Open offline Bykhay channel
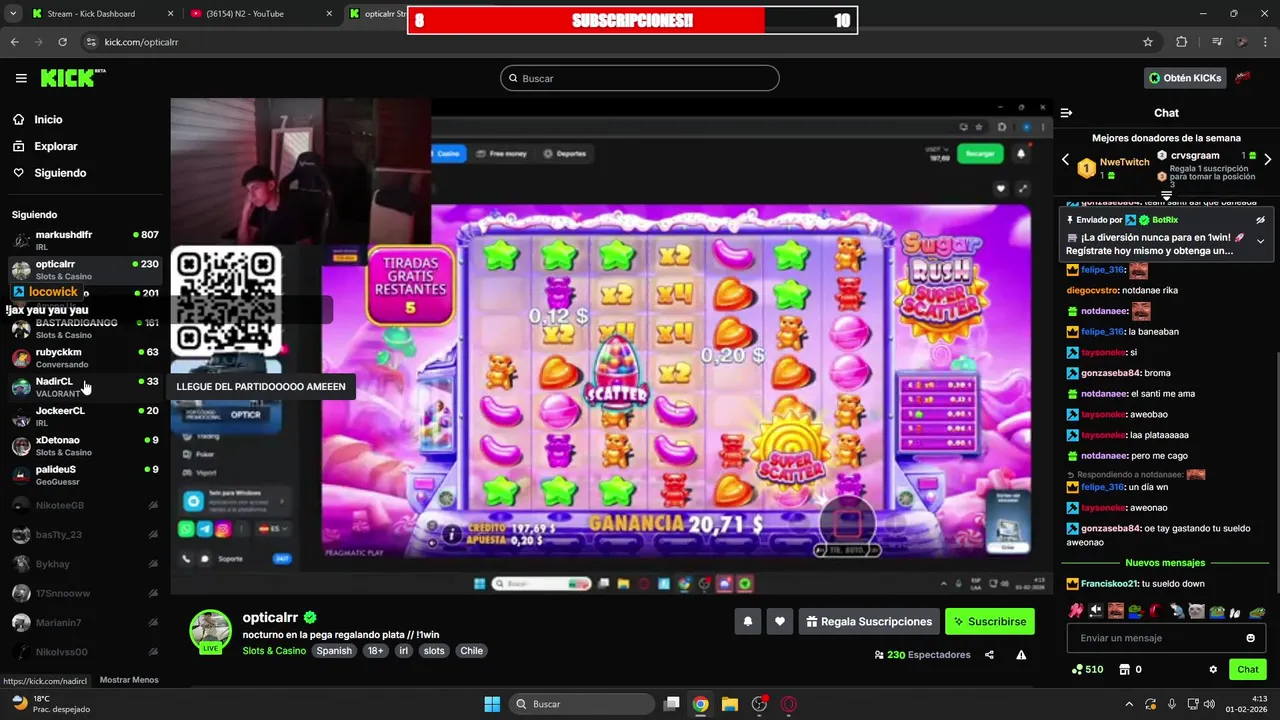The image size is (1280, 720). (85, 564)
